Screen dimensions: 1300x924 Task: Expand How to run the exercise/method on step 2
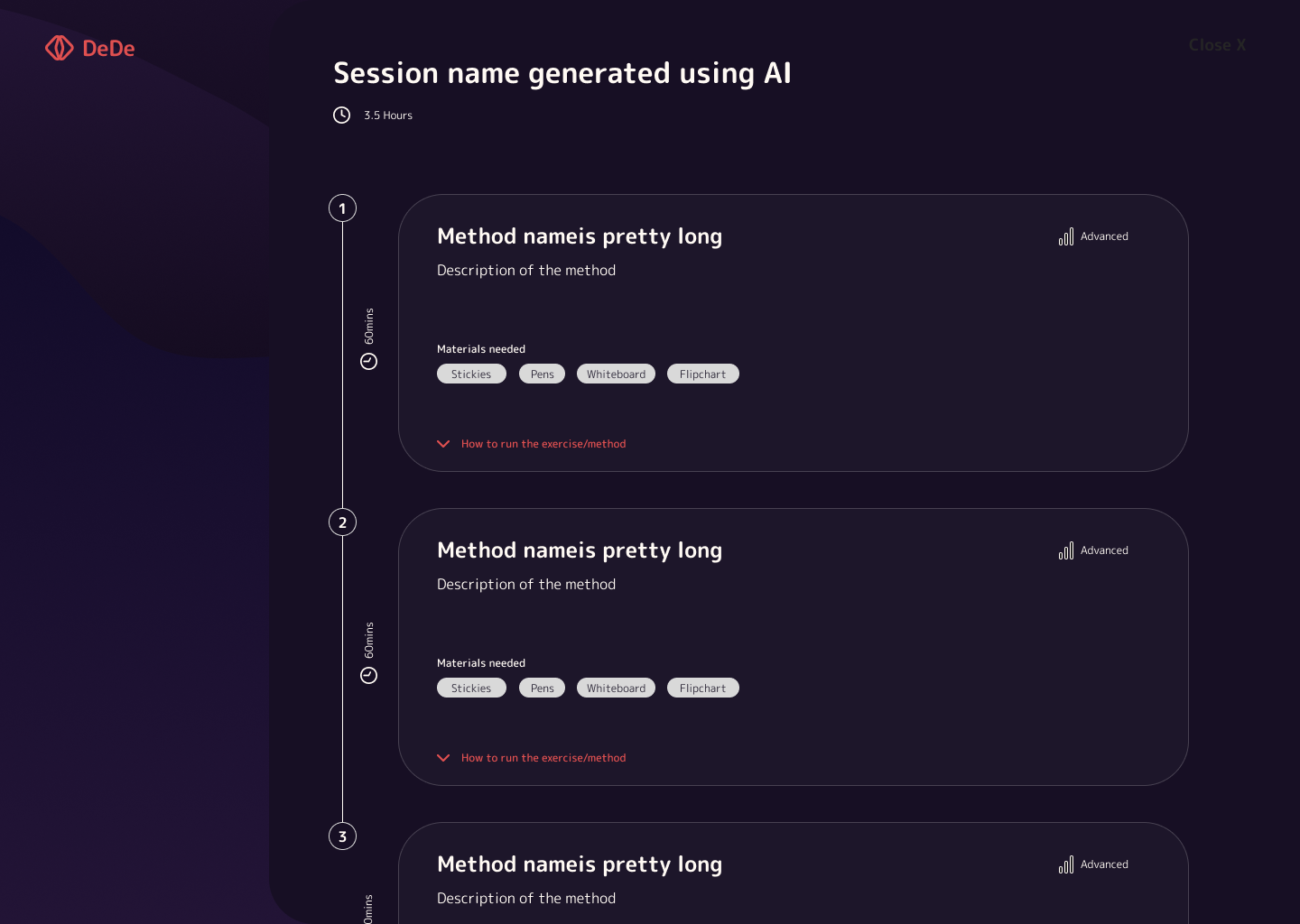(543, 757)
